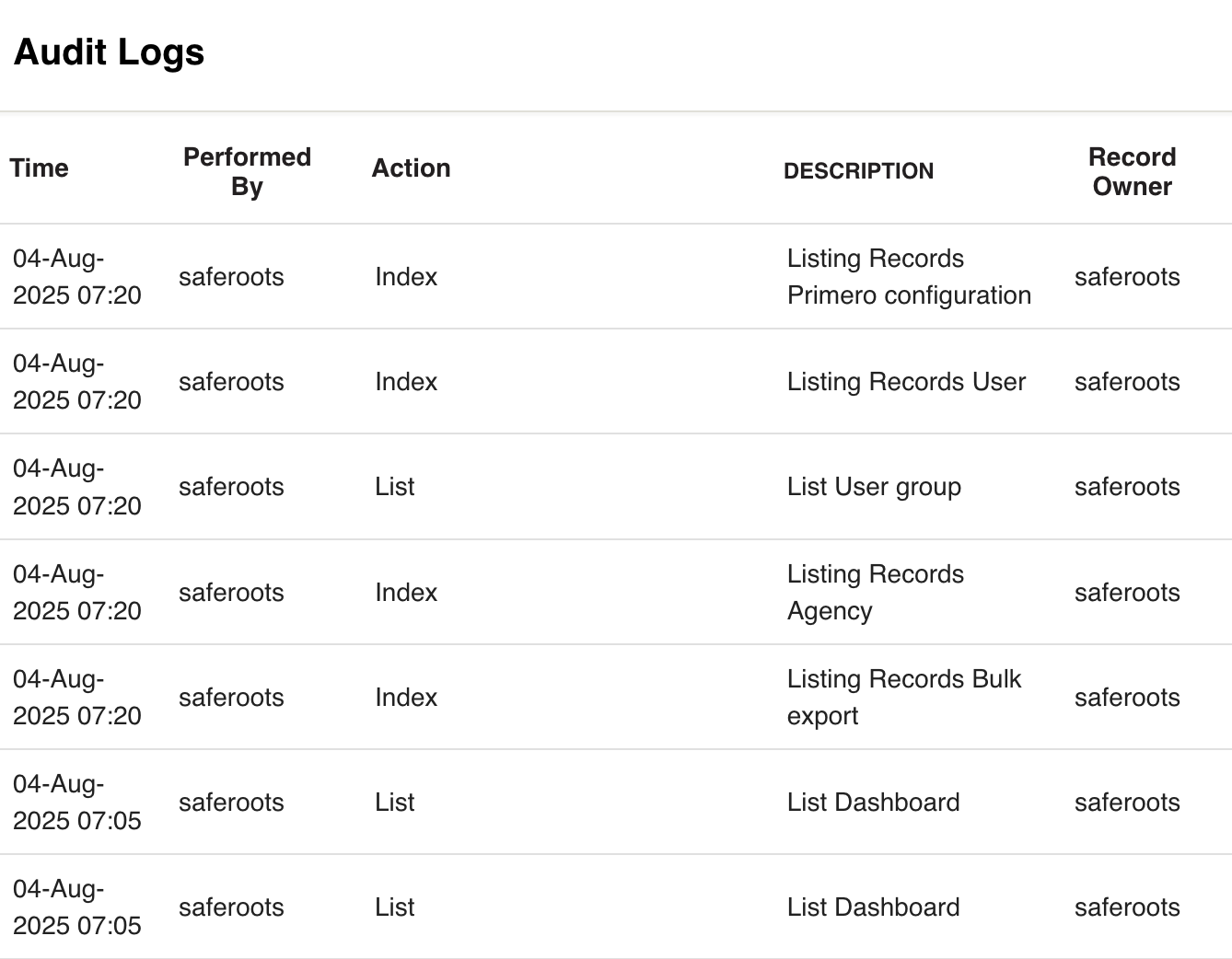
Task: Select the Listing Records User description
Action: pyautogui.click(x=906, y=382)
